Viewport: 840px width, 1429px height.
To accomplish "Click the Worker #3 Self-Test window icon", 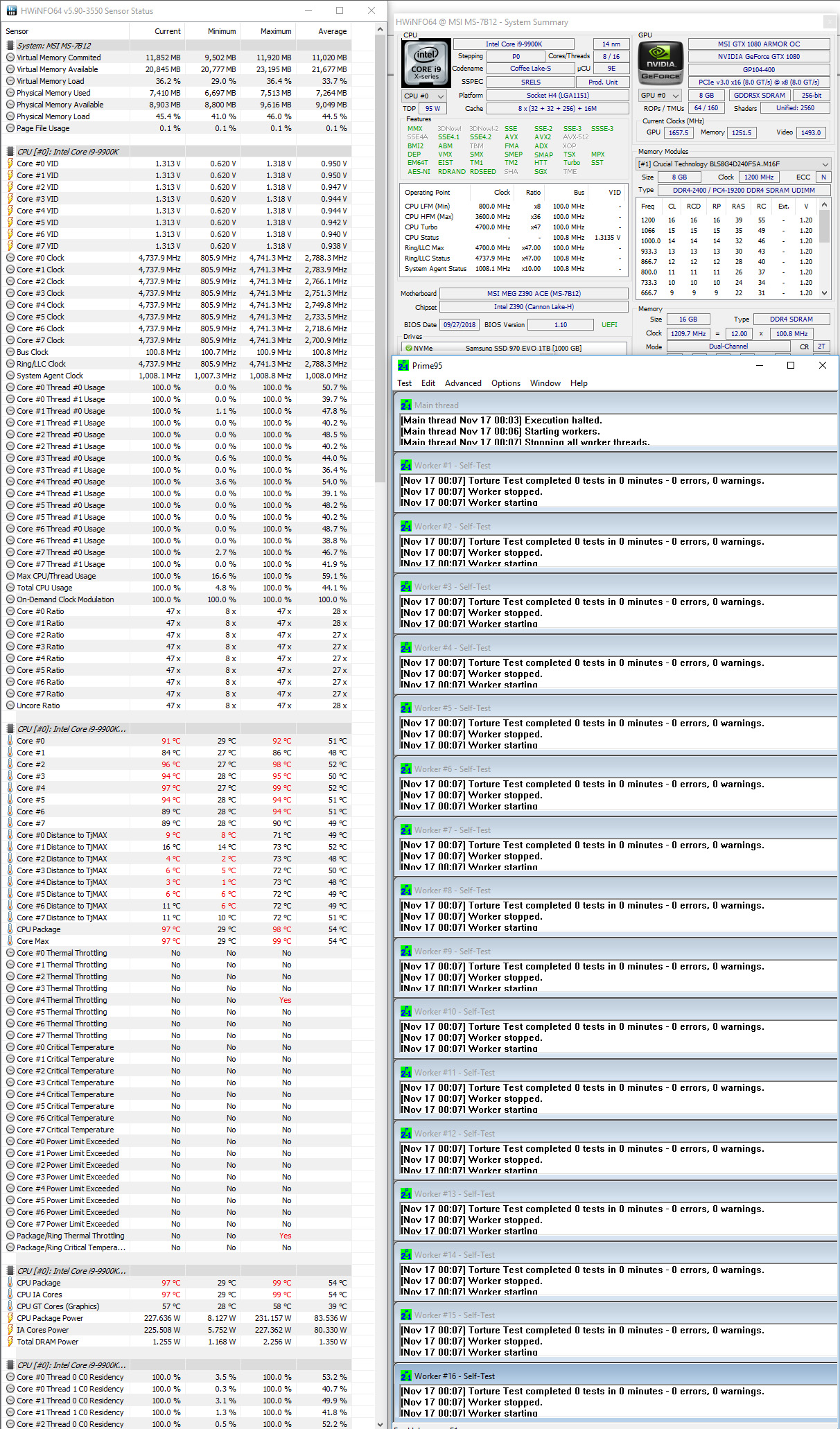I will [406, 587].
